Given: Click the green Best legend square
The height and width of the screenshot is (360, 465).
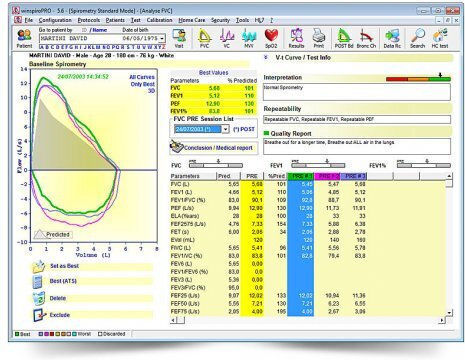Looking at the screenshot, I should [x=17, y=334].
